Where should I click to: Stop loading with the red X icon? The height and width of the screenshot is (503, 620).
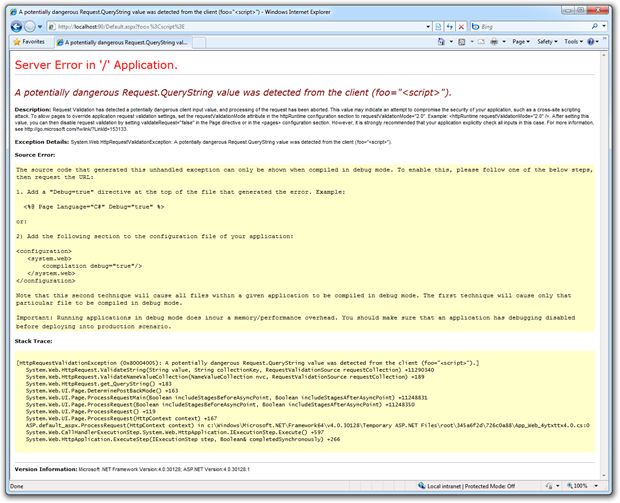click(x=461, y=26)
